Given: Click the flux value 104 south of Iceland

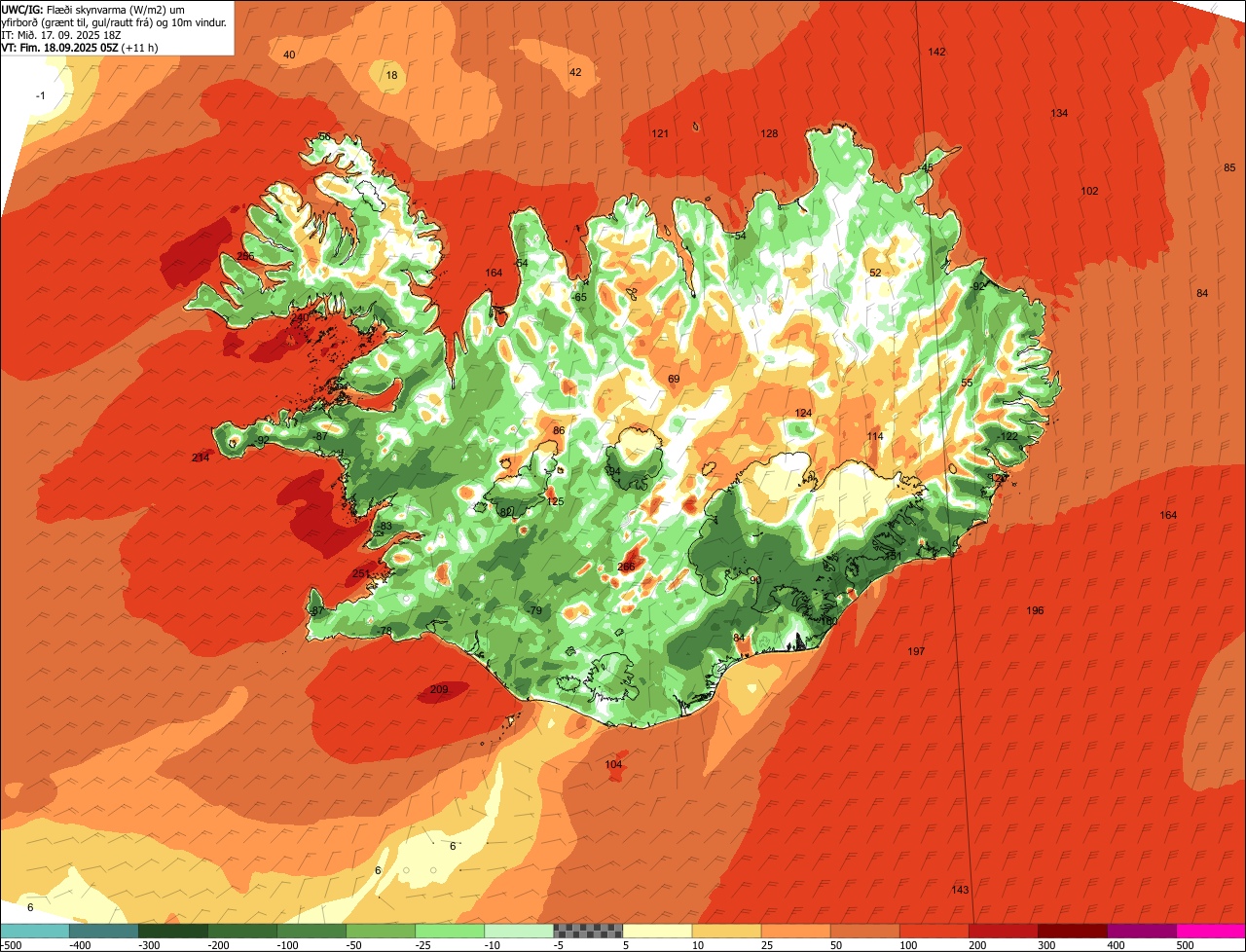Looking at the screenshot, I should [x=613, y=765].
